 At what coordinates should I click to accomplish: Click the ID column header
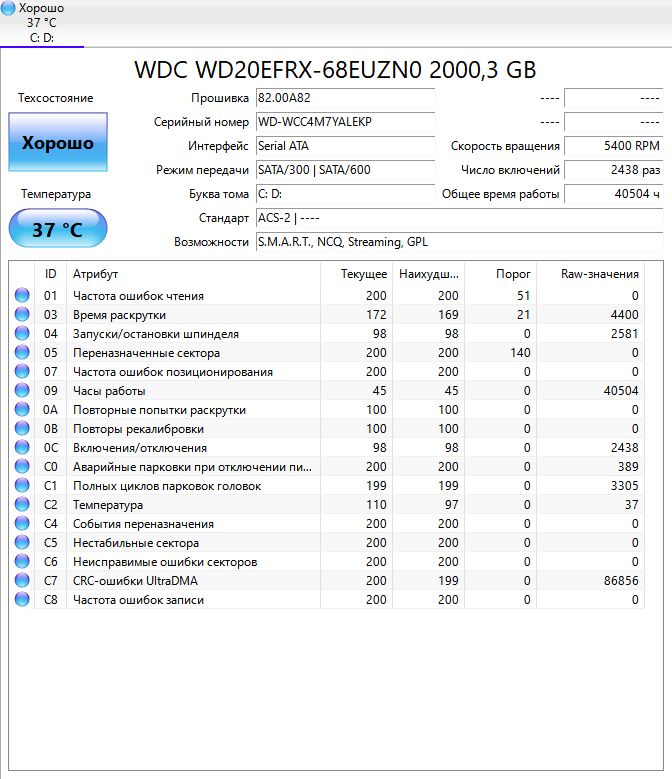pos(51,274)
